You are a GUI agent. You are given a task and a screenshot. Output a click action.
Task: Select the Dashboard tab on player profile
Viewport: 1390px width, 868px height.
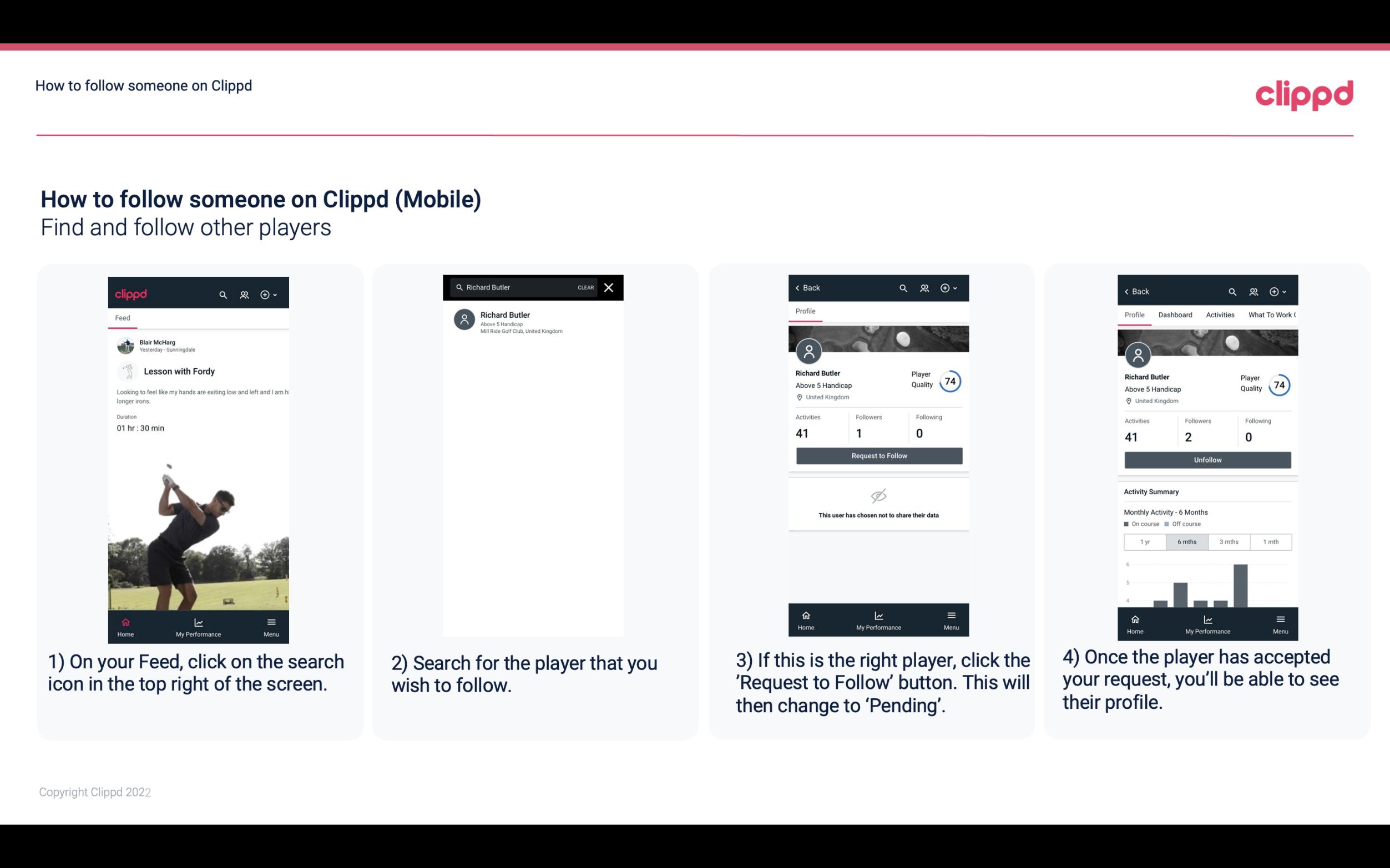point(1175,314)
